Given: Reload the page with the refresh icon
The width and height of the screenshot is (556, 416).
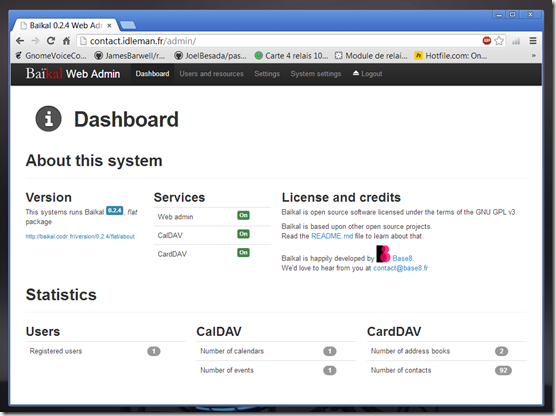Looking at the screenshot, I should (x=51, y=41).
